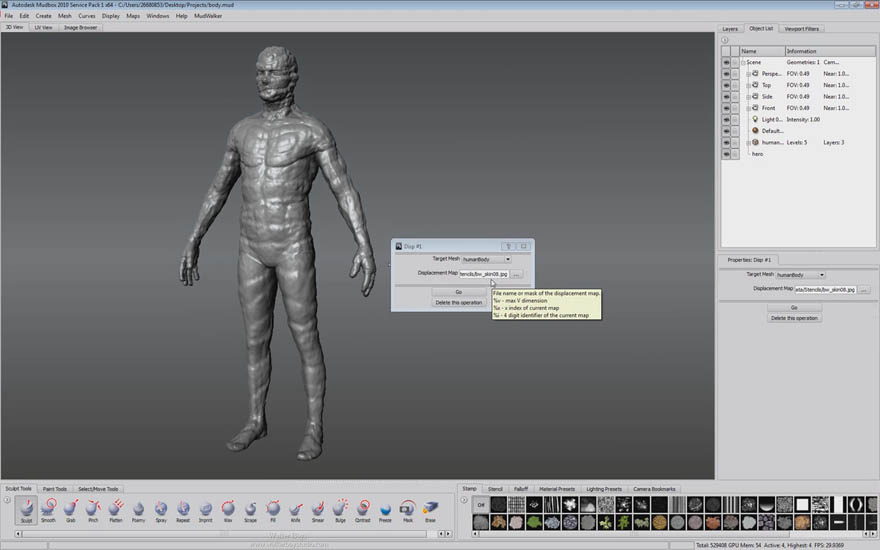Expand the Front camera node
Viewport: 880px width, 550px height.
tap(748, 108)
